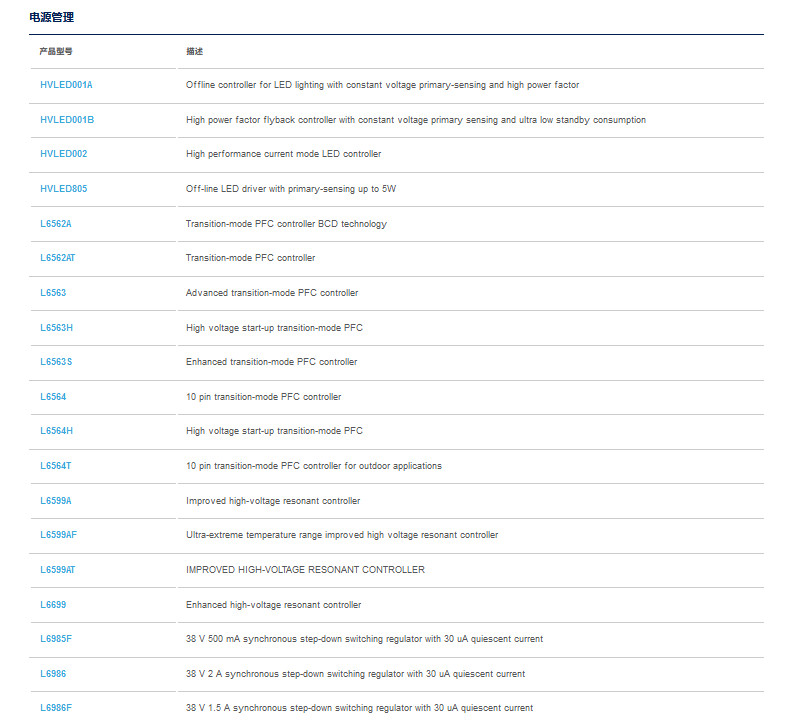The height and width of the screenshot is (720, 805).
Task: Select description 'Offline controller for LED lighting' text
Action: pos(382,85)
